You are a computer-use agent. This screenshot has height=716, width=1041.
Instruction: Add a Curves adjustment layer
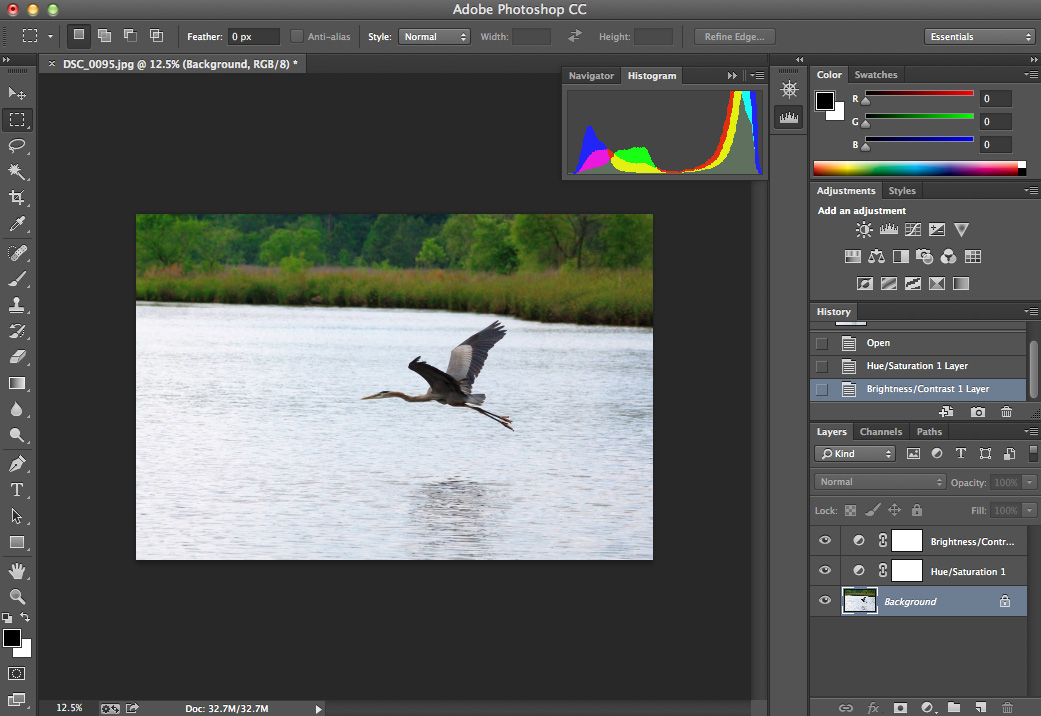tap(912, 229)
